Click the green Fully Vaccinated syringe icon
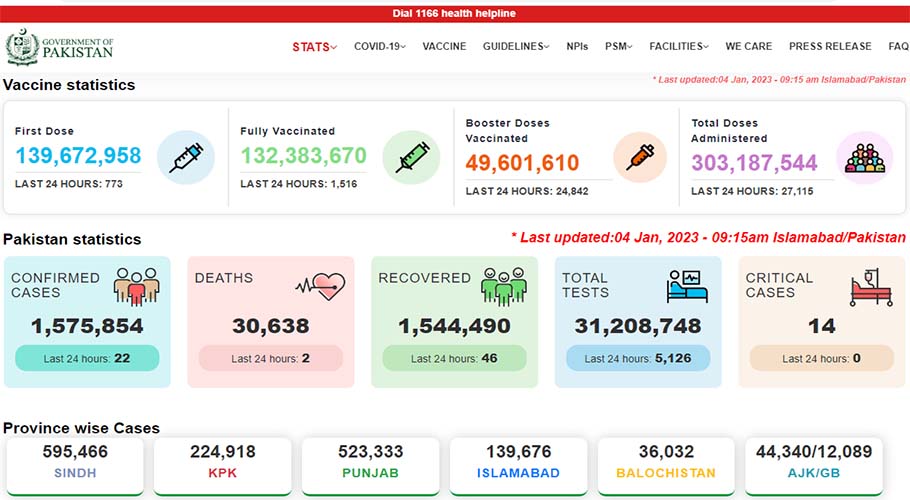The height and width of the screenshot is (500, 910). click(411, 158)
